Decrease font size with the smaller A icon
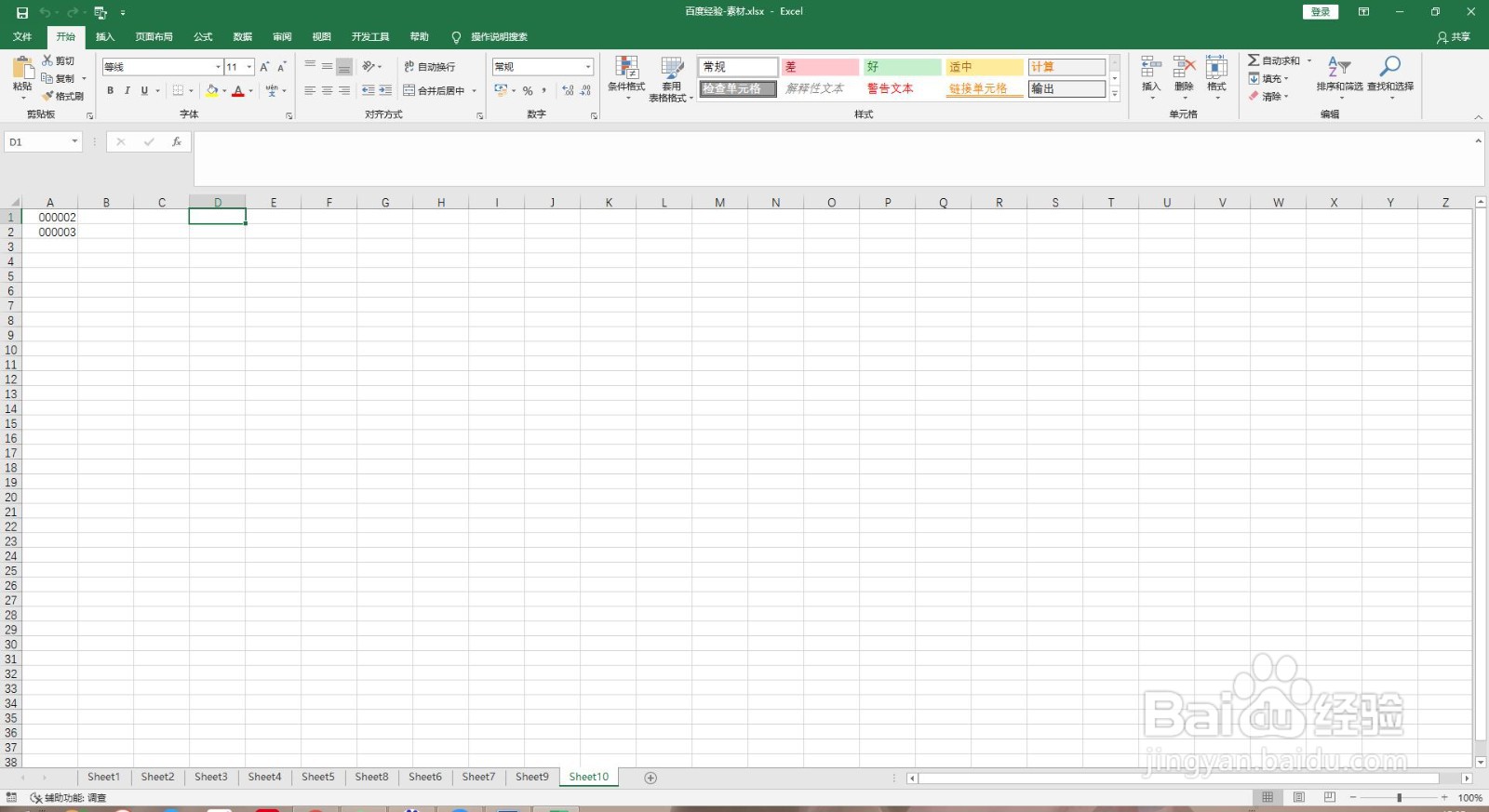 coord(281,67)
